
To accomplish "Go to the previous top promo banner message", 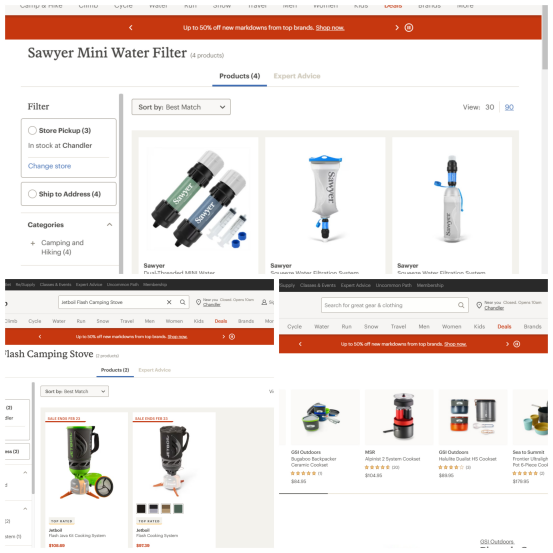I will point(131,28).
